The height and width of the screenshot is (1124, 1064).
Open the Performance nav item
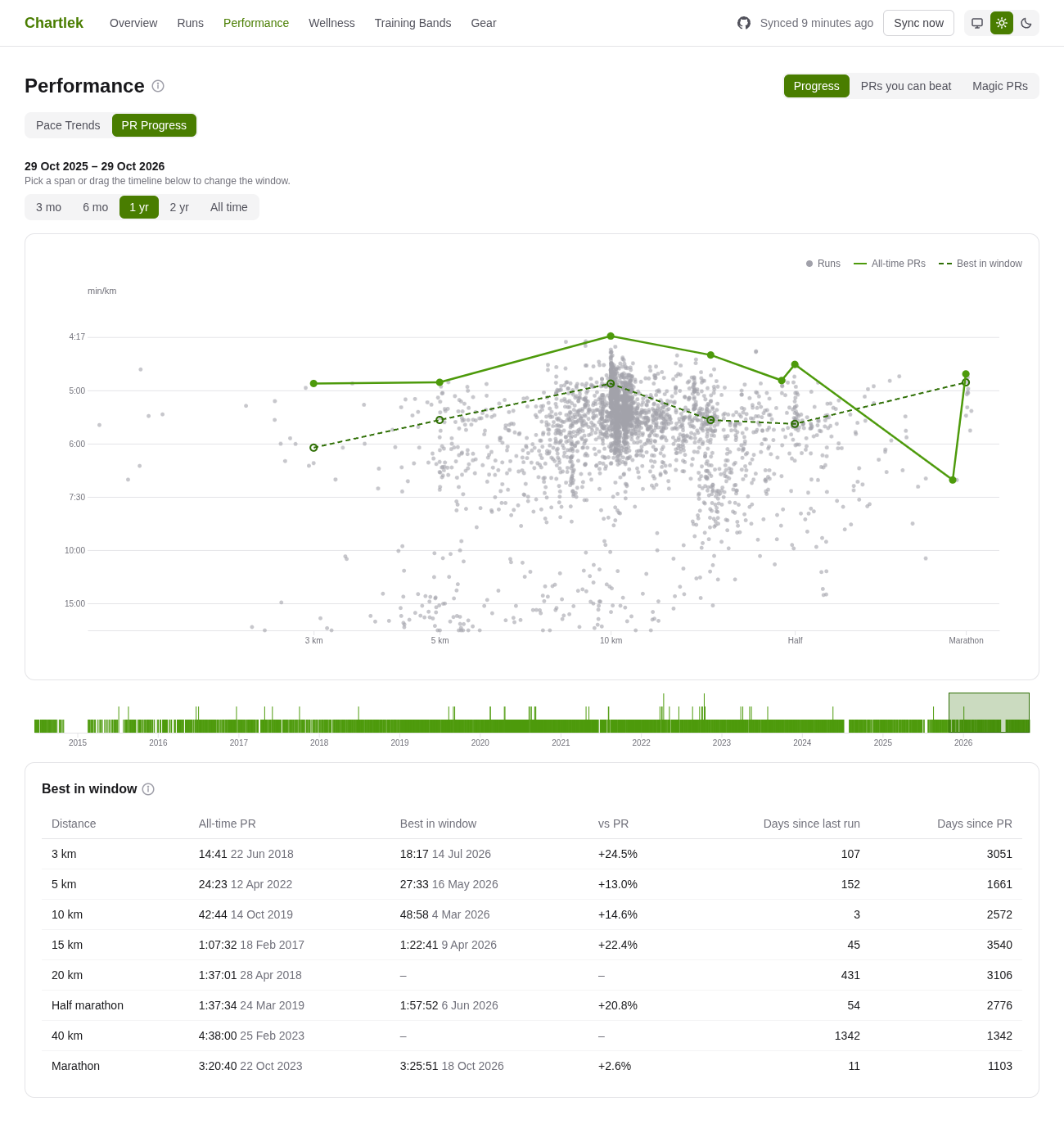pyautogui.click(x=256, y=23)
